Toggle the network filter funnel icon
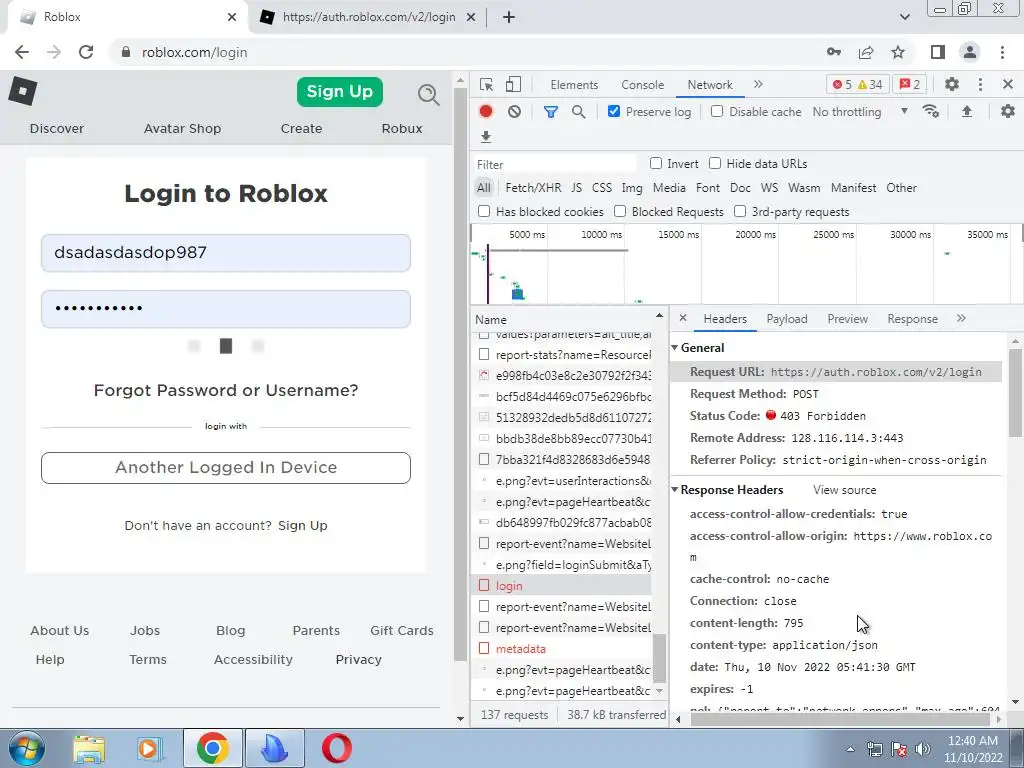 pos(551,112)
